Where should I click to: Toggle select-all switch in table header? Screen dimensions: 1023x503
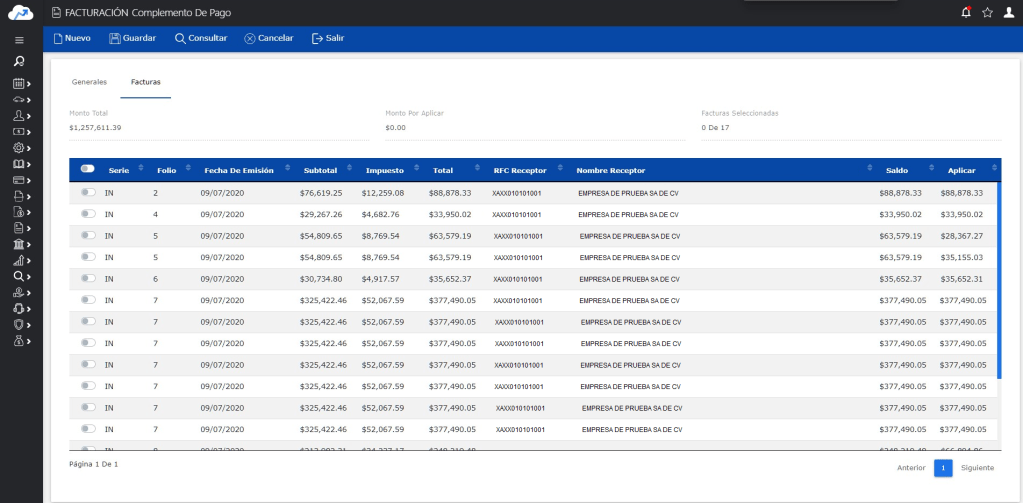click(x=87, y=170)
